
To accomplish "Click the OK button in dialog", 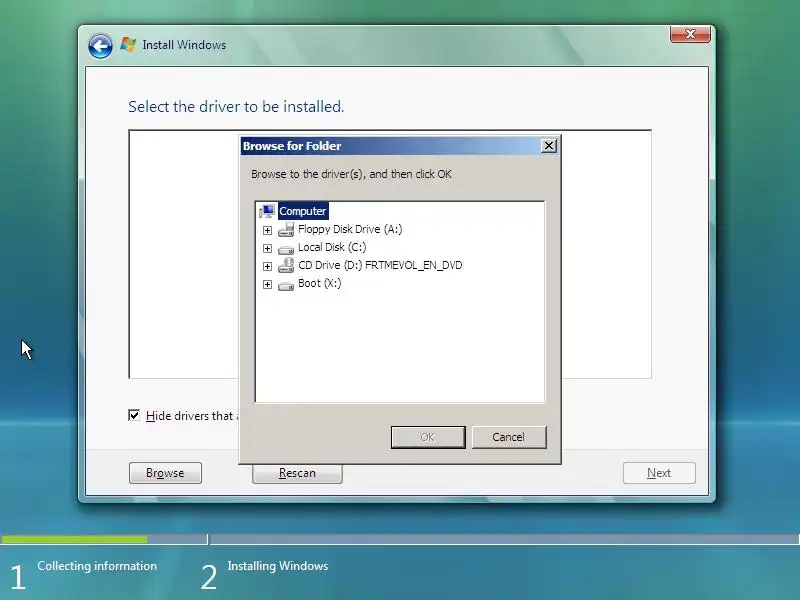I will 428,437.
